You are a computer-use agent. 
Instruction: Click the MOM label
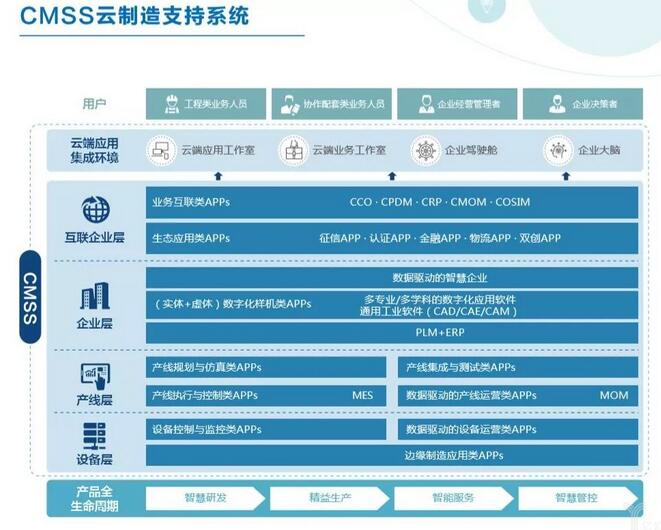tap(614, 395)
